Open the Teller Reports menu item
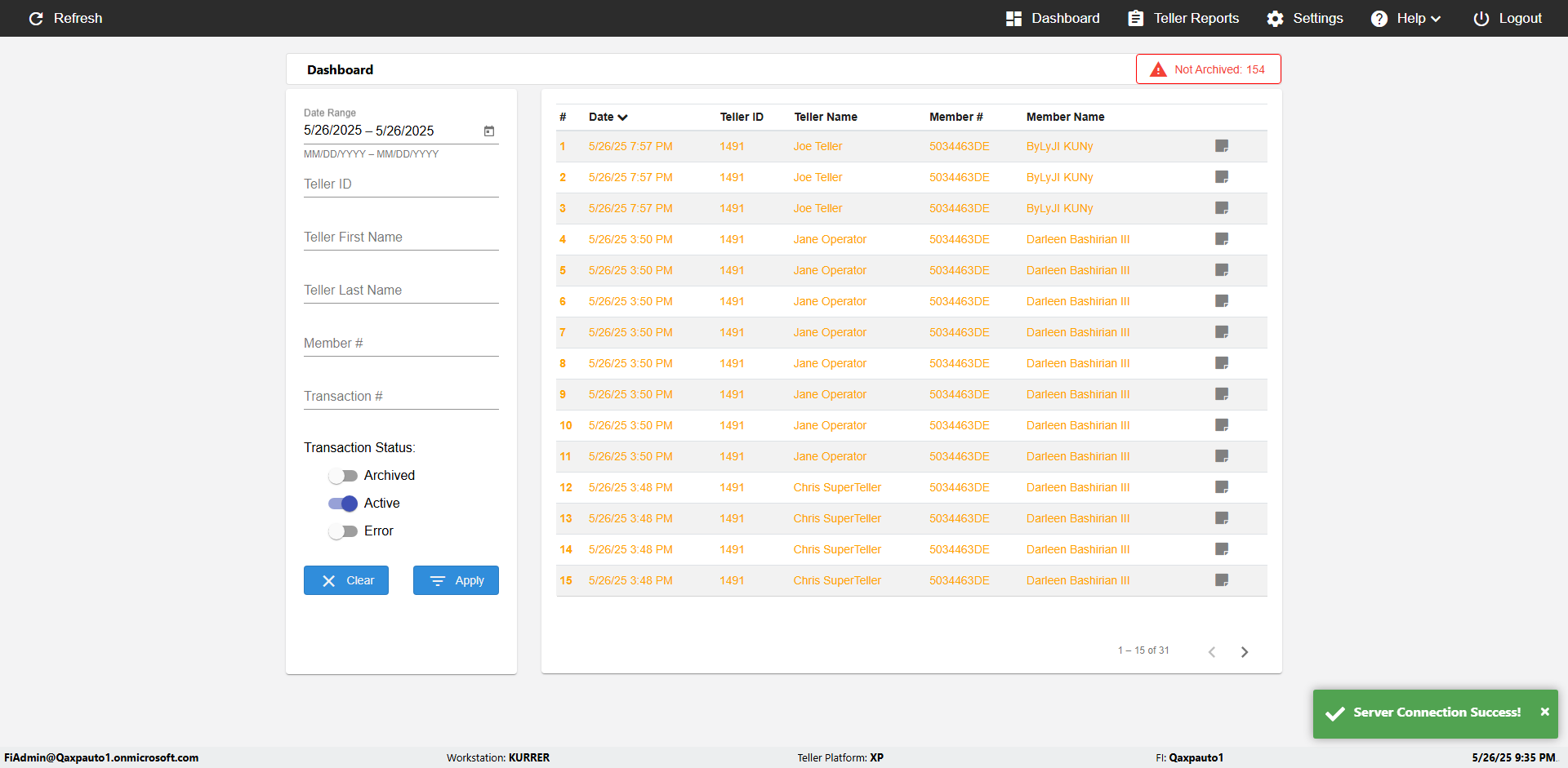This screenshot has width=1568, height=768. coord(1183,18)
